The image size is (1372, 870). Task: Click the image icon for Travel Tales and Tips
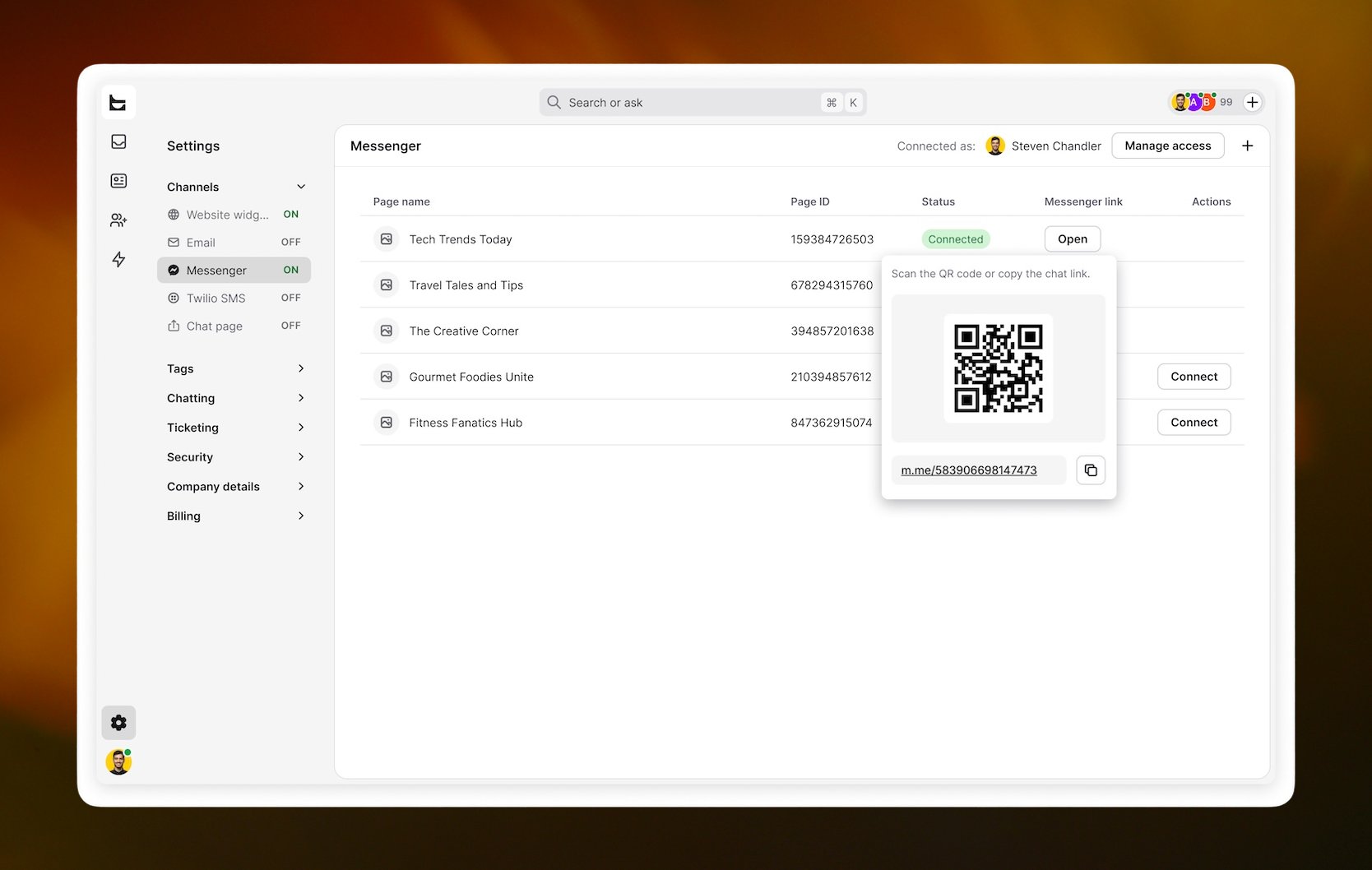click(x=386, y=285)
